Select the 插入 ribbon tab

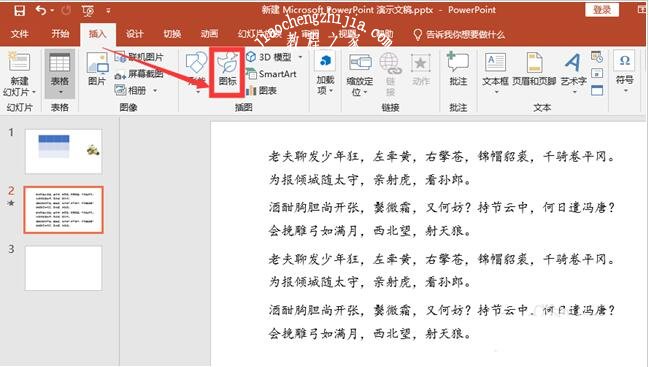coord(97,34)
